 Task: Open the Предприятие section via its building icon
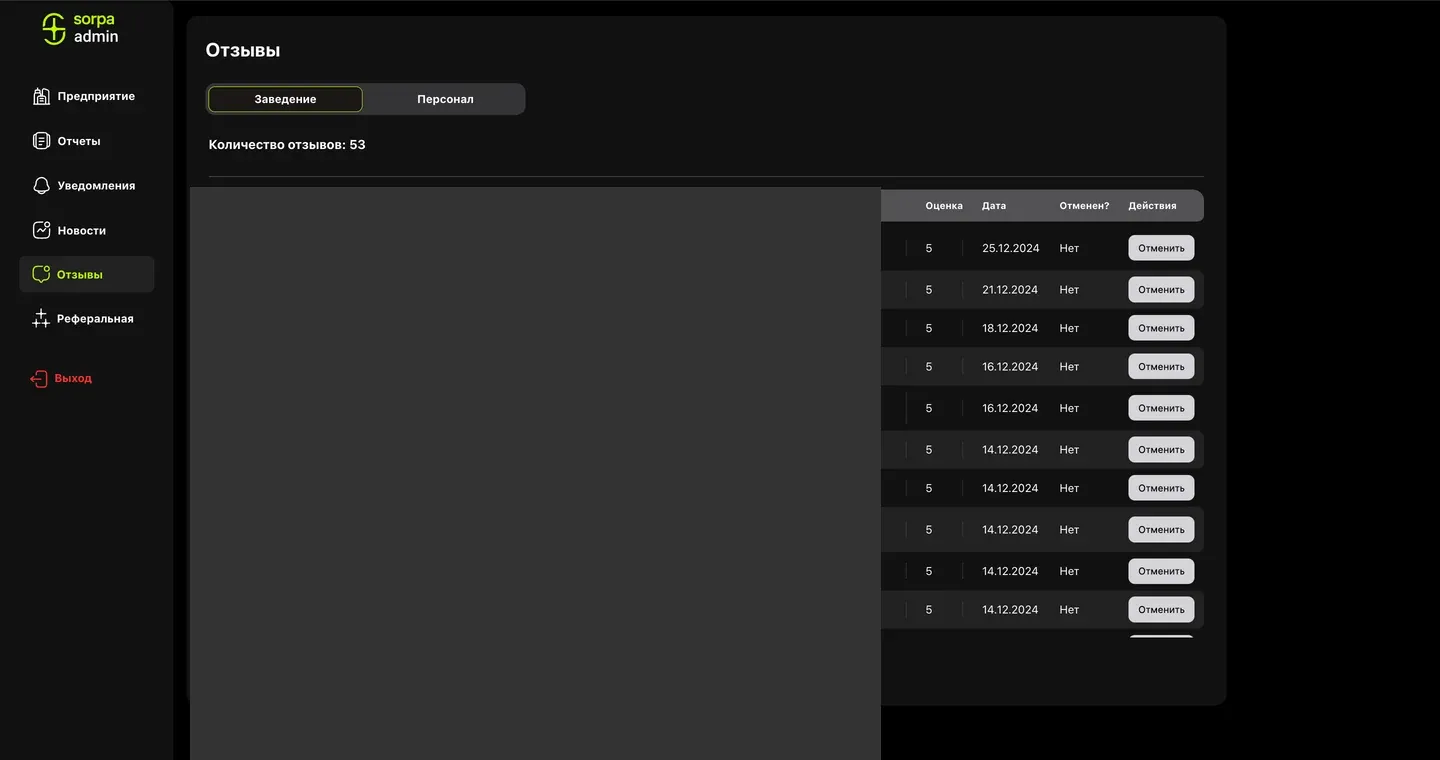pyautogui.click(x=41, y=96)
